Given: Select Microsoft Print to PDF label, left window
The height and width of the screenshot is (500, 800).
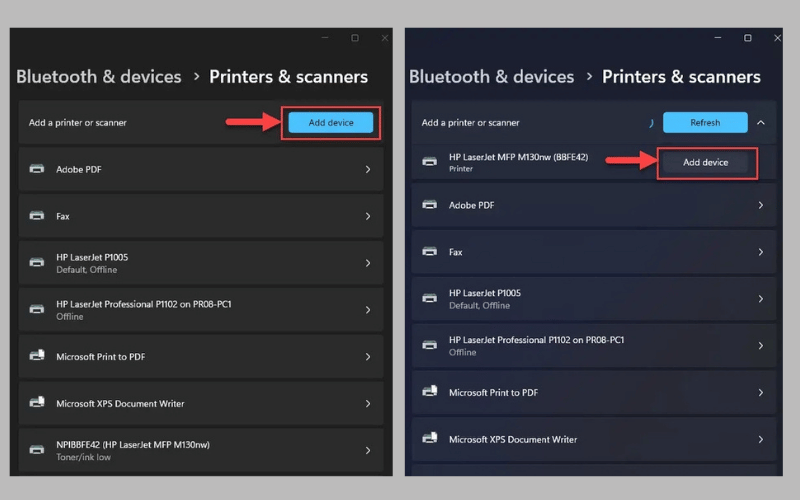Looking at the screenshot, I should point(101,357).
